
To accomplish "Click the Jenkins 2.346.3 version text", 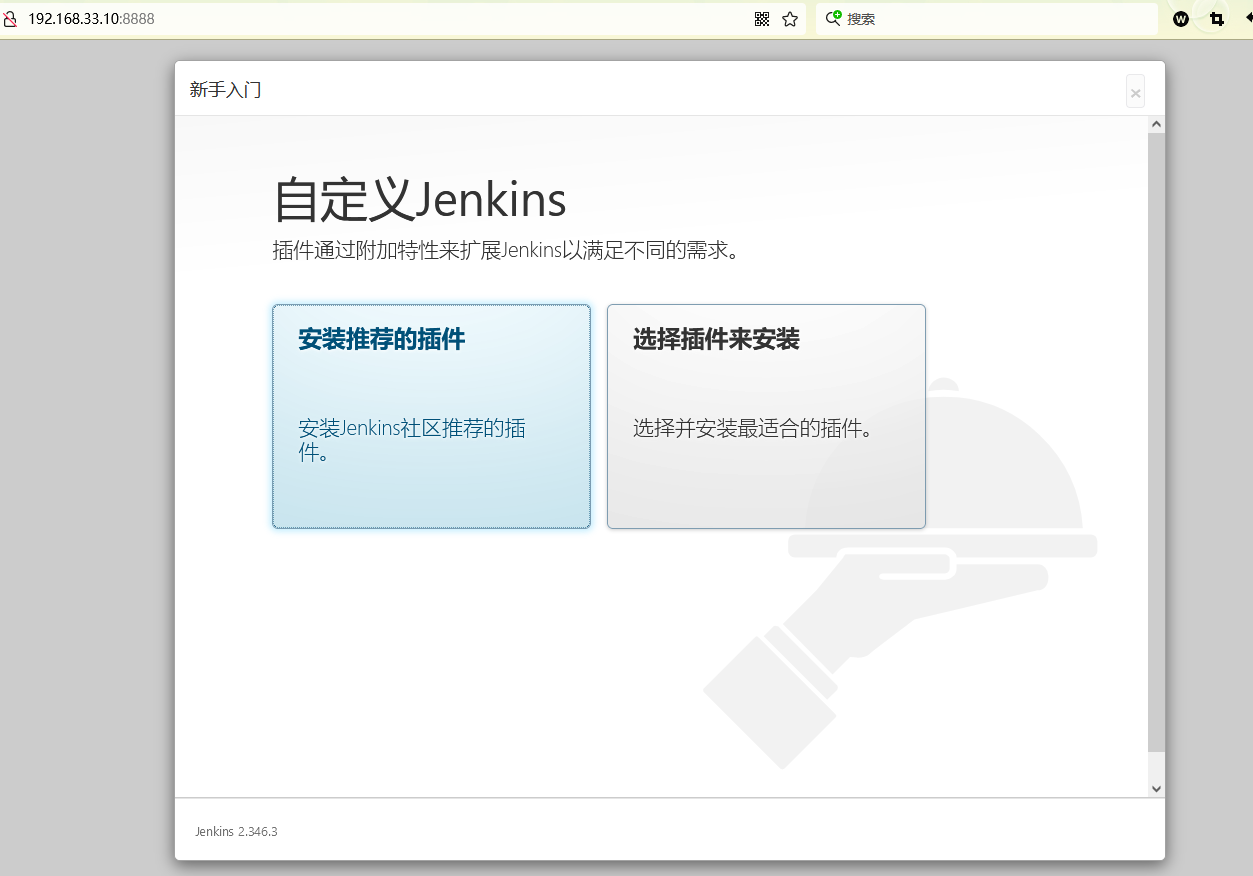I will click(236, 831).
